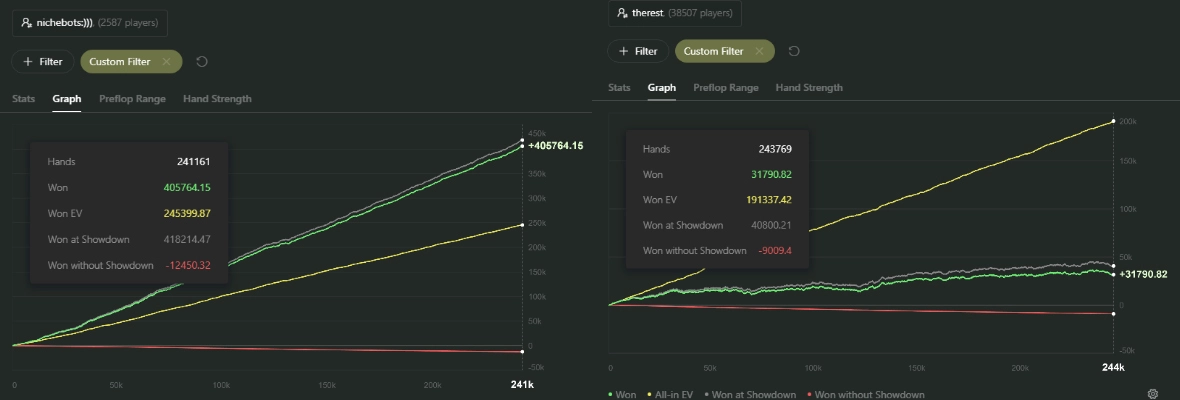
Task: Reset filters icon in nichebots panel
Action: pos(201,62)
